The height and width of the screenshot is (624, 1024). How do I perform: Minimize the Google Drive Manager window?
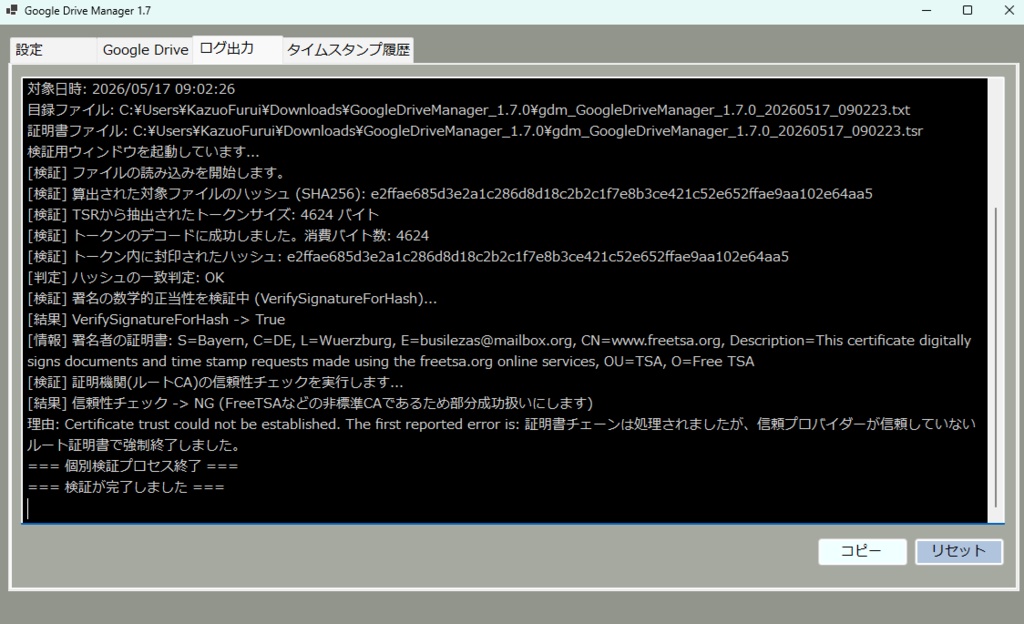[x=926, y=10]
